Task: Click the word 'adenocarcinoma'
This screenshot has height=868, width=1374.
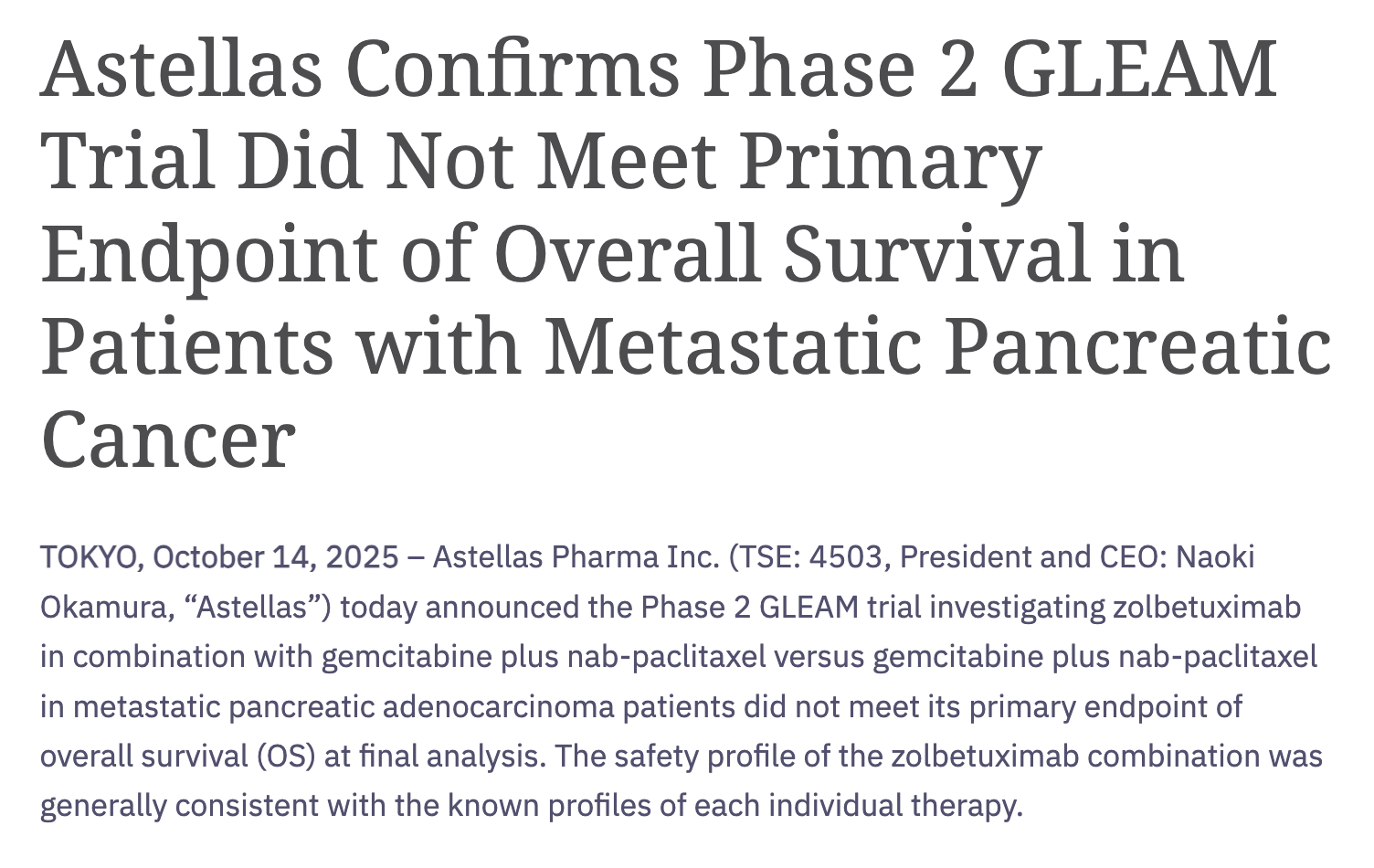Action: 493,707
